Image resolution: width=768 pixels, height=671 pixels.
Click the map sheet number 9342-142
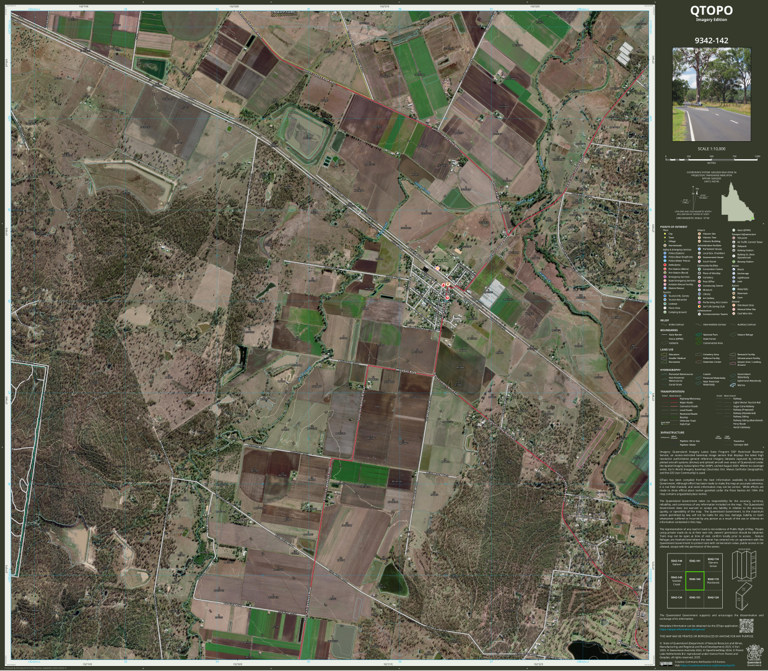(711, 41)
